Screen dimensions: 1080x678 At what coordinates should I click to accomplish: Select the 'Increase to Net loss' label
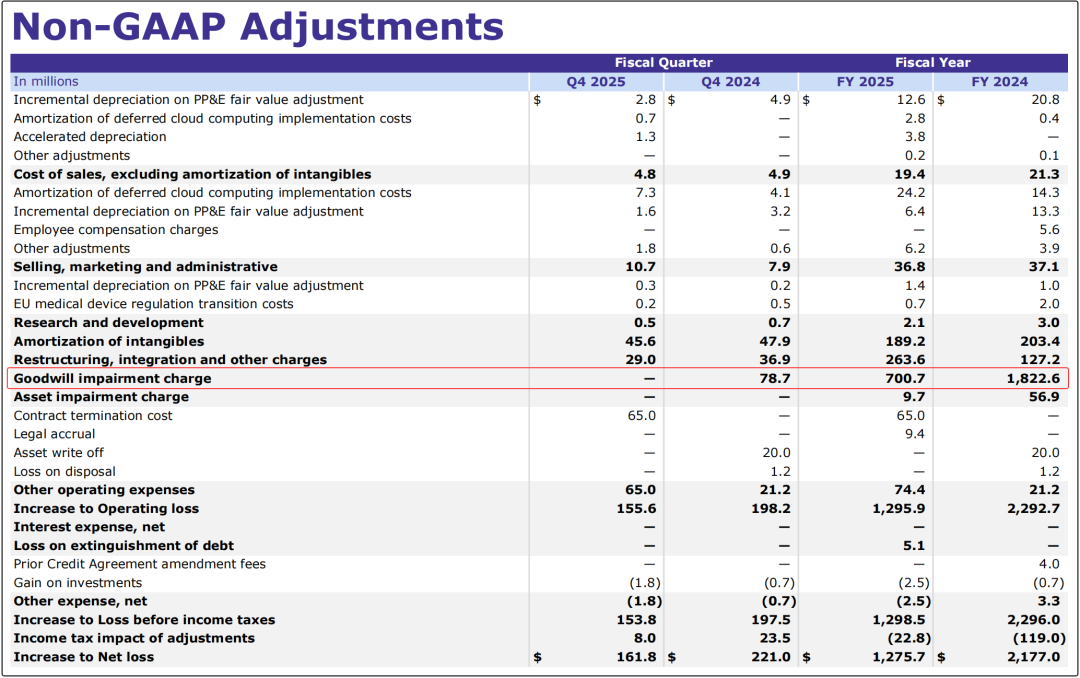[84, 657]
